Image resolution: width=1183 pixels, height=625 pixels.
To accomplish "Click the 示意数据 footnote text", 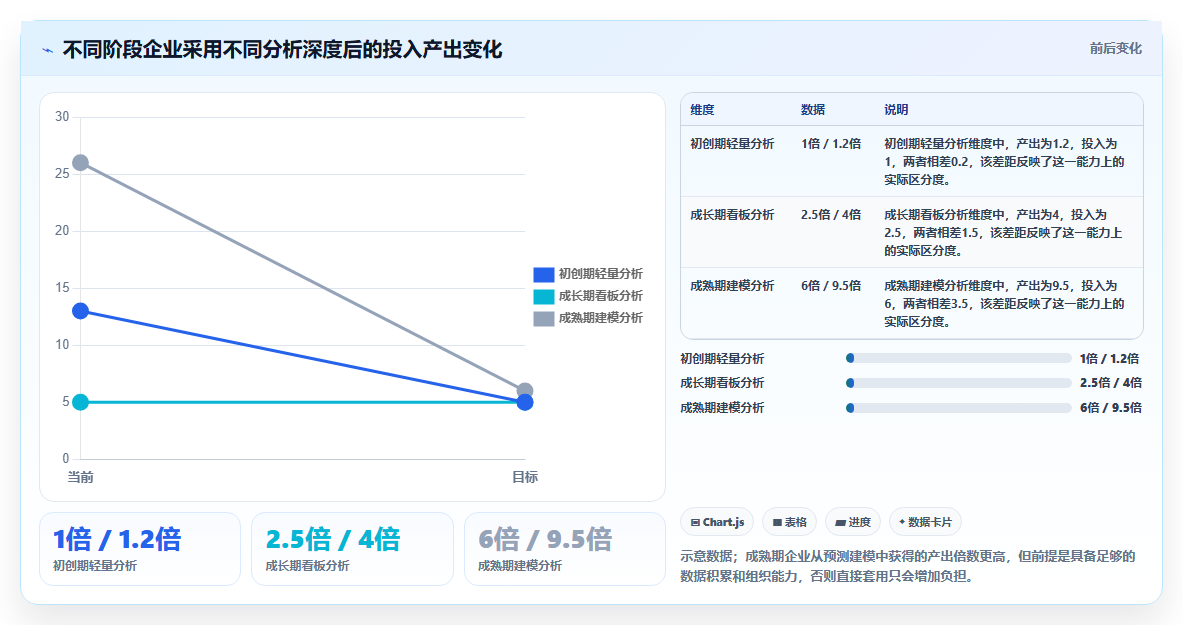I will coord(908,566).
